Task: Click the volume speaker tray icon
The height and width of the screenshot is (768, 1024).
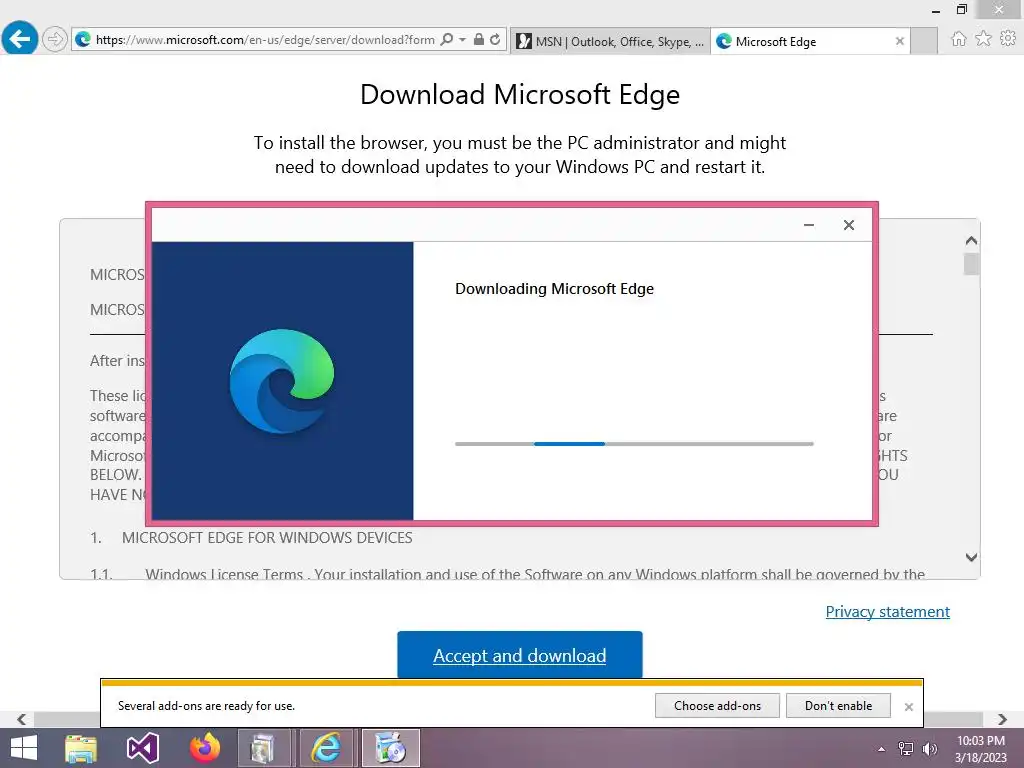Action: pos(929,749)
